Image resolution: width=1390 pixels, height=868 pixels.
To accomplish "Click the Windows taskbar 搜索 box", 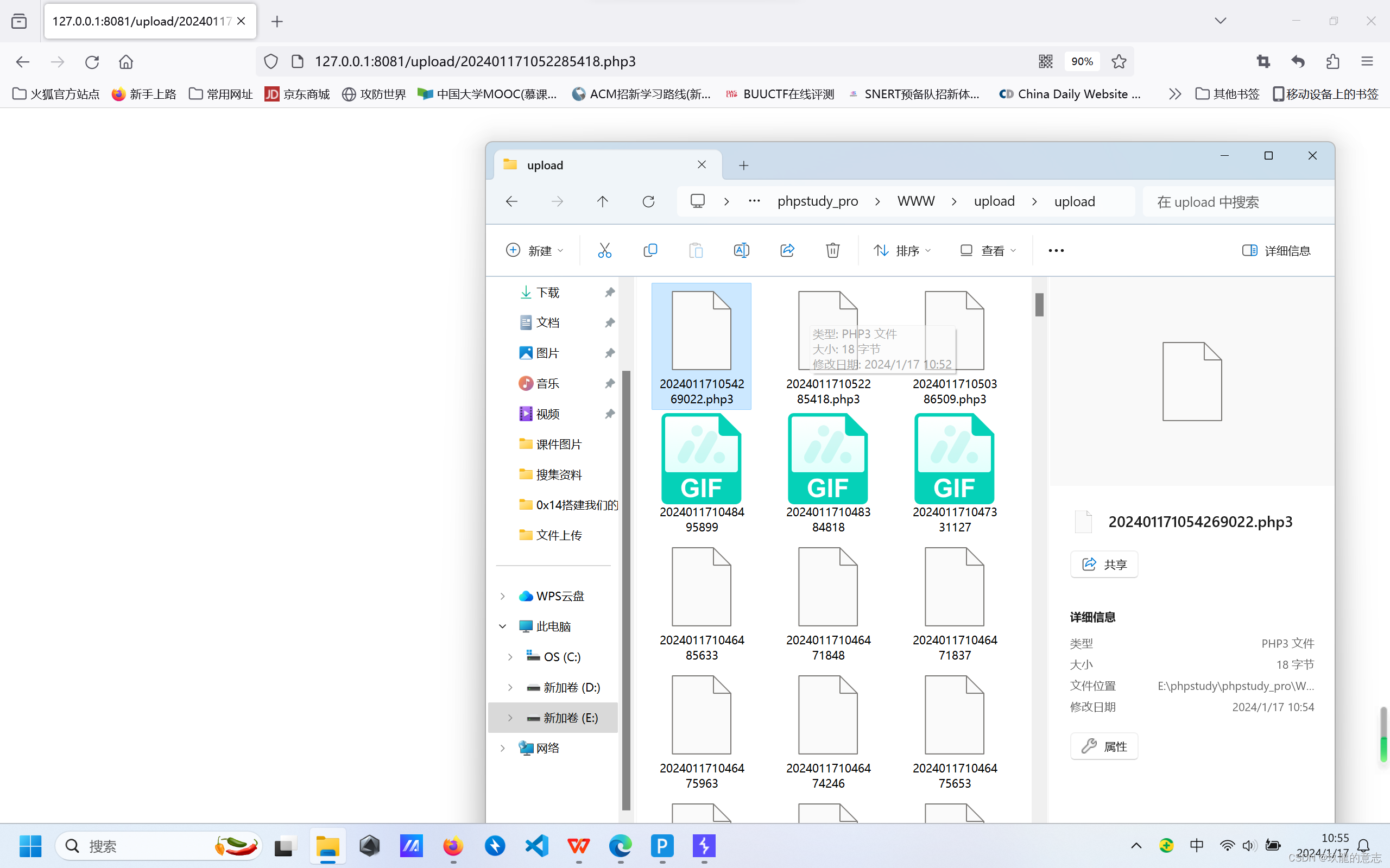I will [x=159, y=846].
